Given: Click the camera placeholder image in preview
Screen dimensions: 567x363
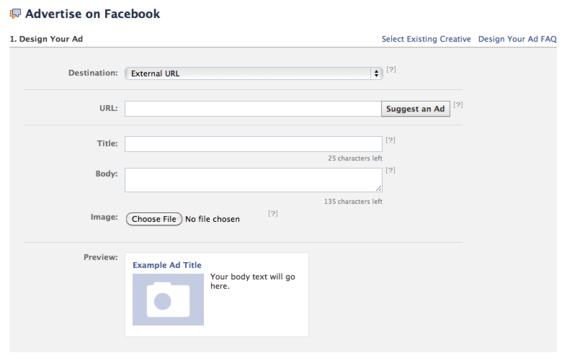Looking at the screenshot, I should pos(168,300).
